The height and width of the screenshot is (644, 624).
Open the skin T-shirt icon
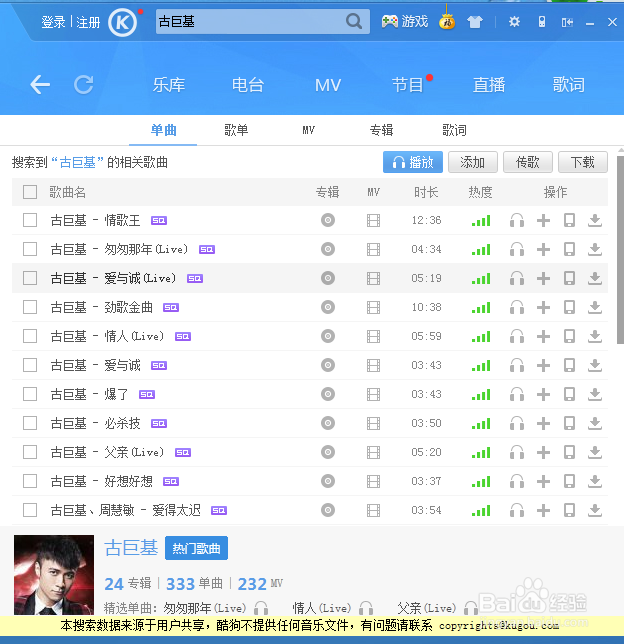click(474, 22)
